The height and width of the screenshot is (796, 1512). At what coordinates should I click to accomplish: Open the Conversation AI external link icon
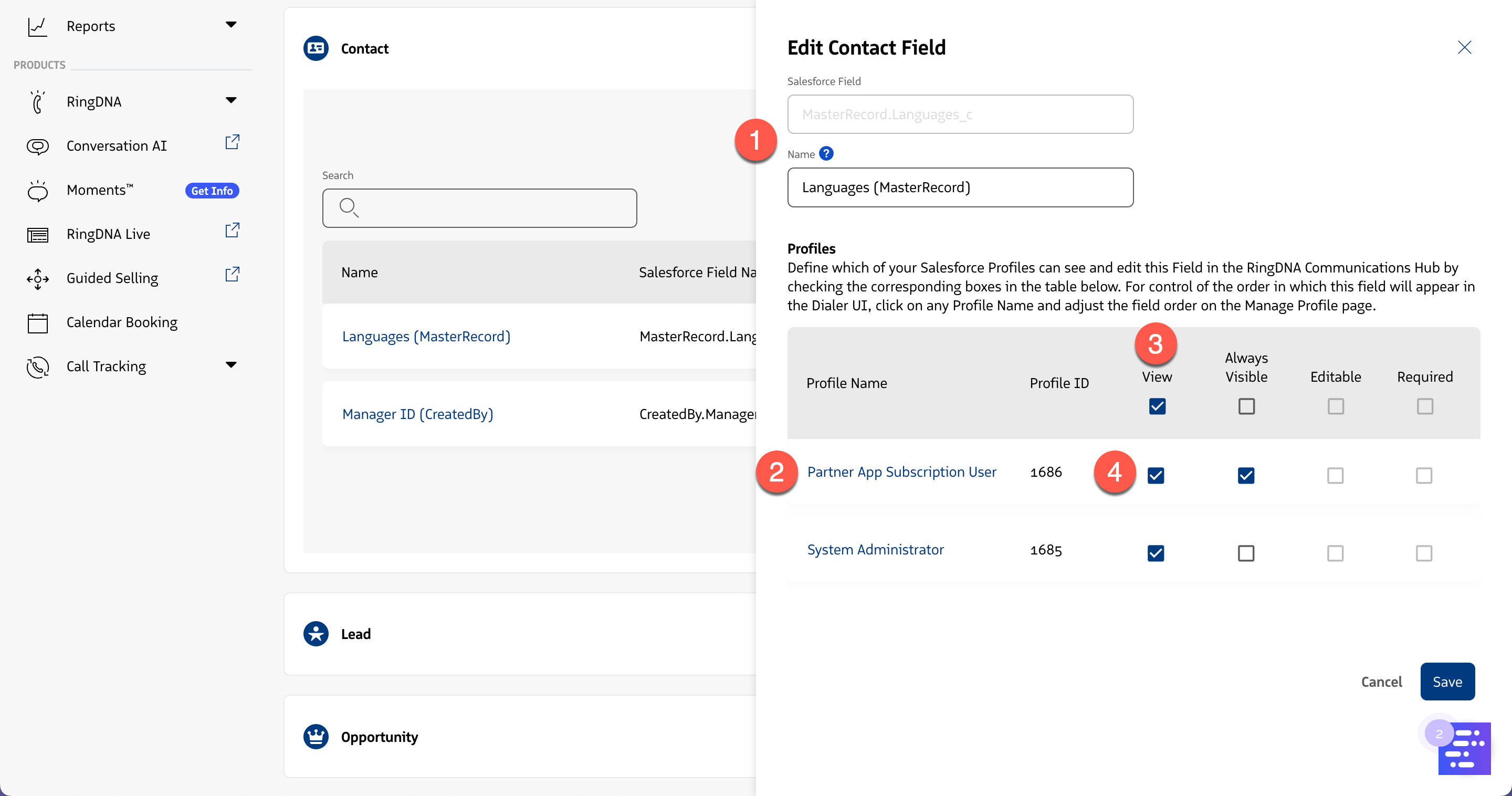233,141
